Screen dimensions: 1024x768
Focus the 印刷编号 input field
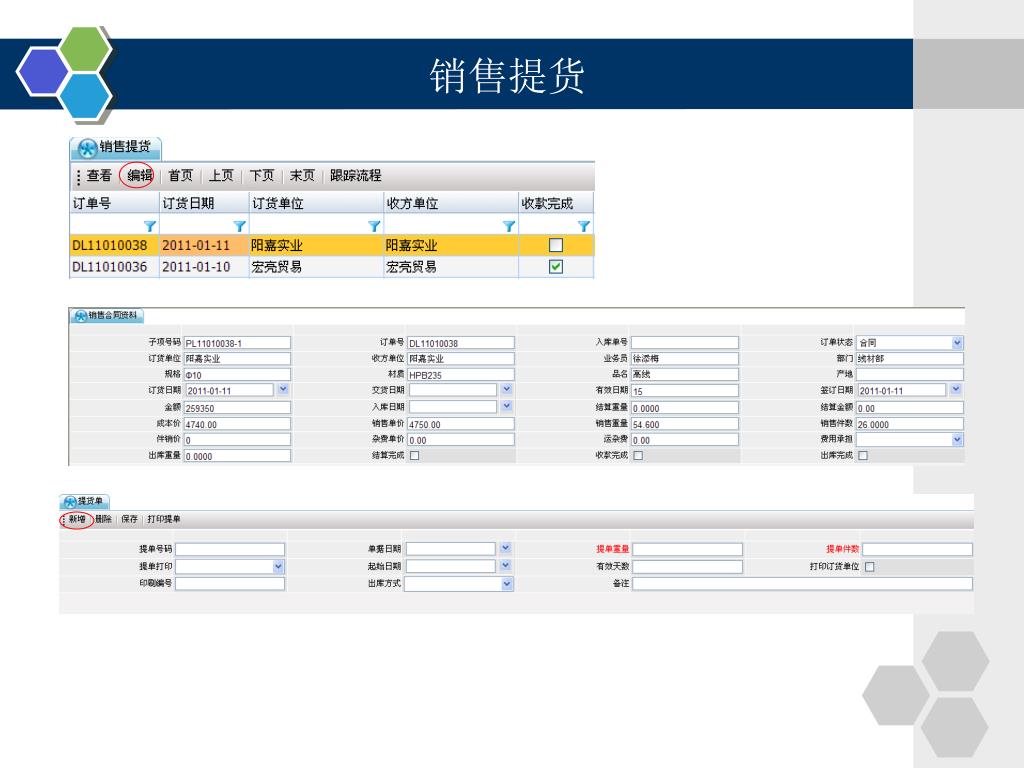tap(230, 584)
